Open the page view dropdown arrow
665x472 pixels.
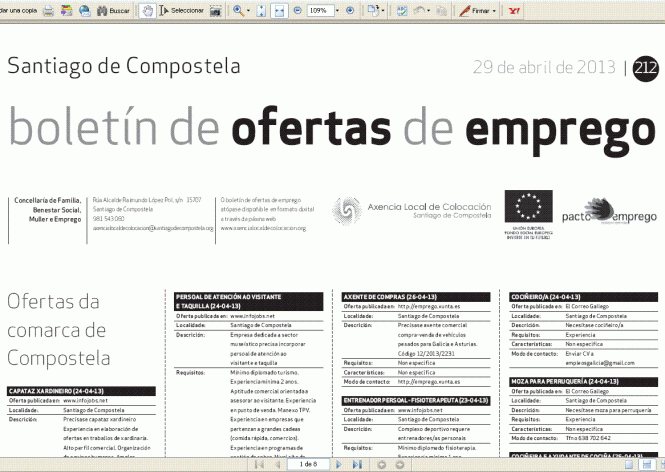click(x=383, y=11)
